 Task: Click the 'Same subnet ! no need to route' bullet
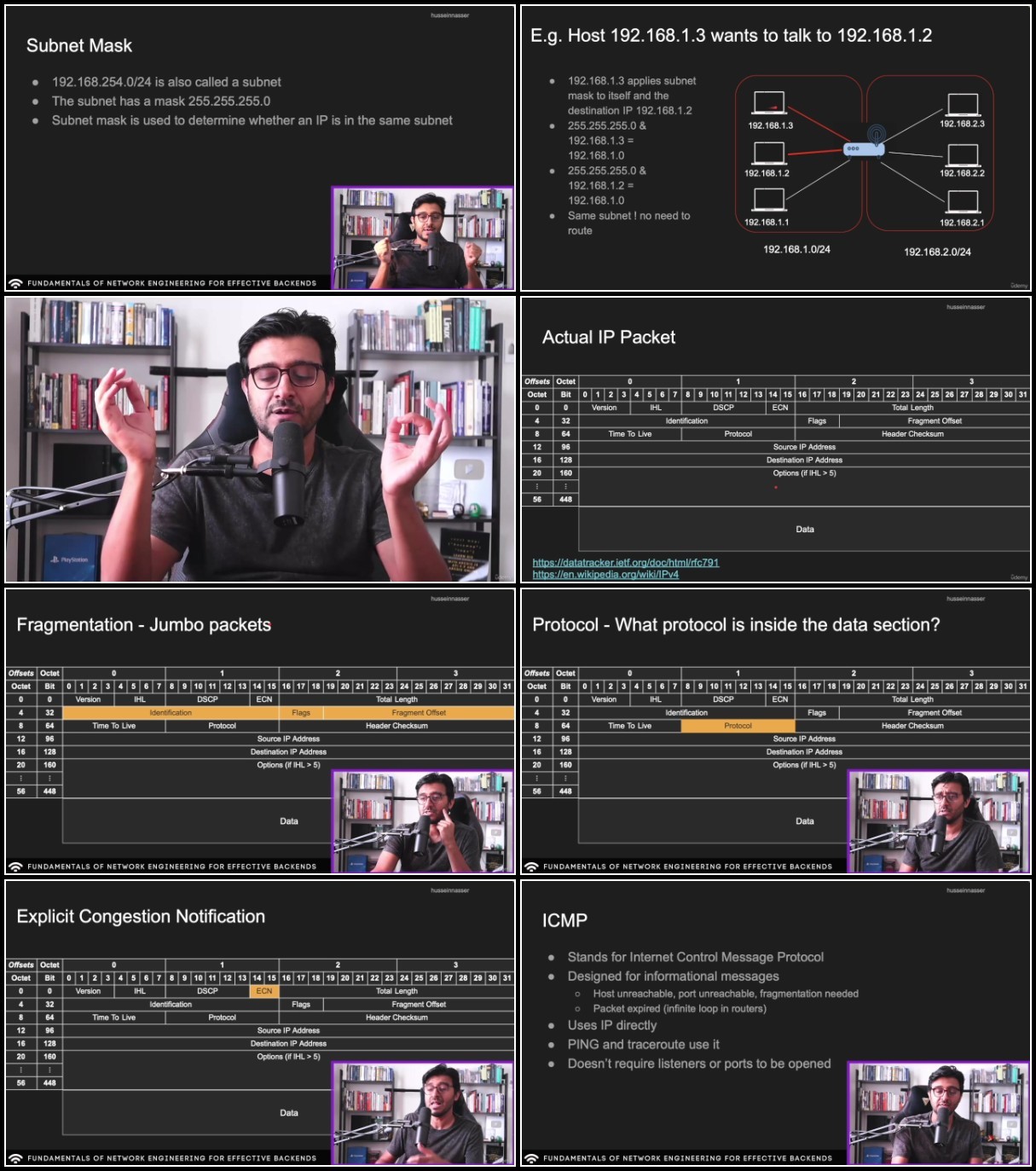629,223
